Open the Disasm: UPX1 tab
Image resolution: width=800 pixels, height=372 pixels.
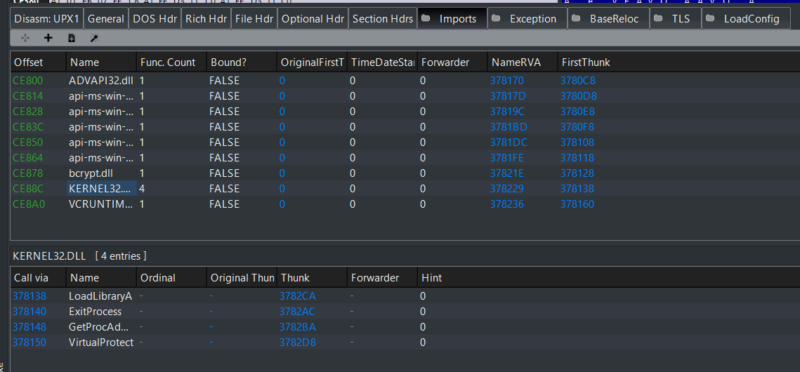point(46,19)
